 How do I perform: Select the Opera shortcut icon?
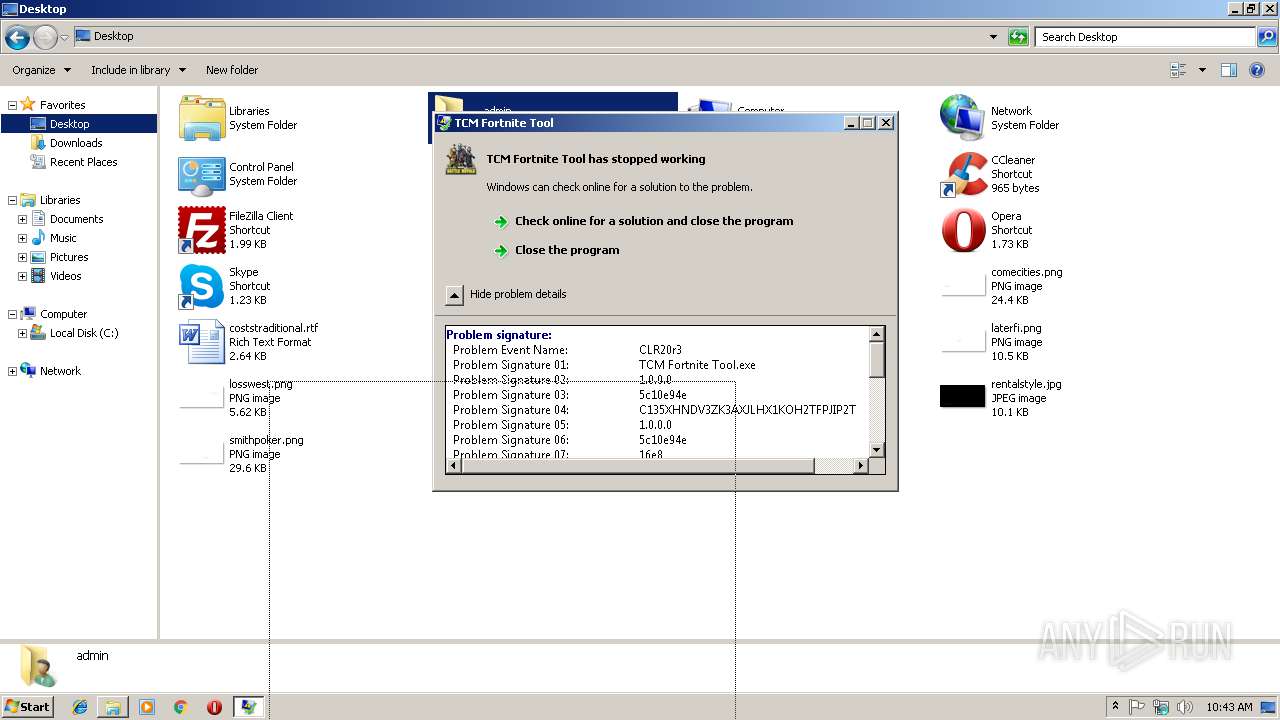coord(963,230)
